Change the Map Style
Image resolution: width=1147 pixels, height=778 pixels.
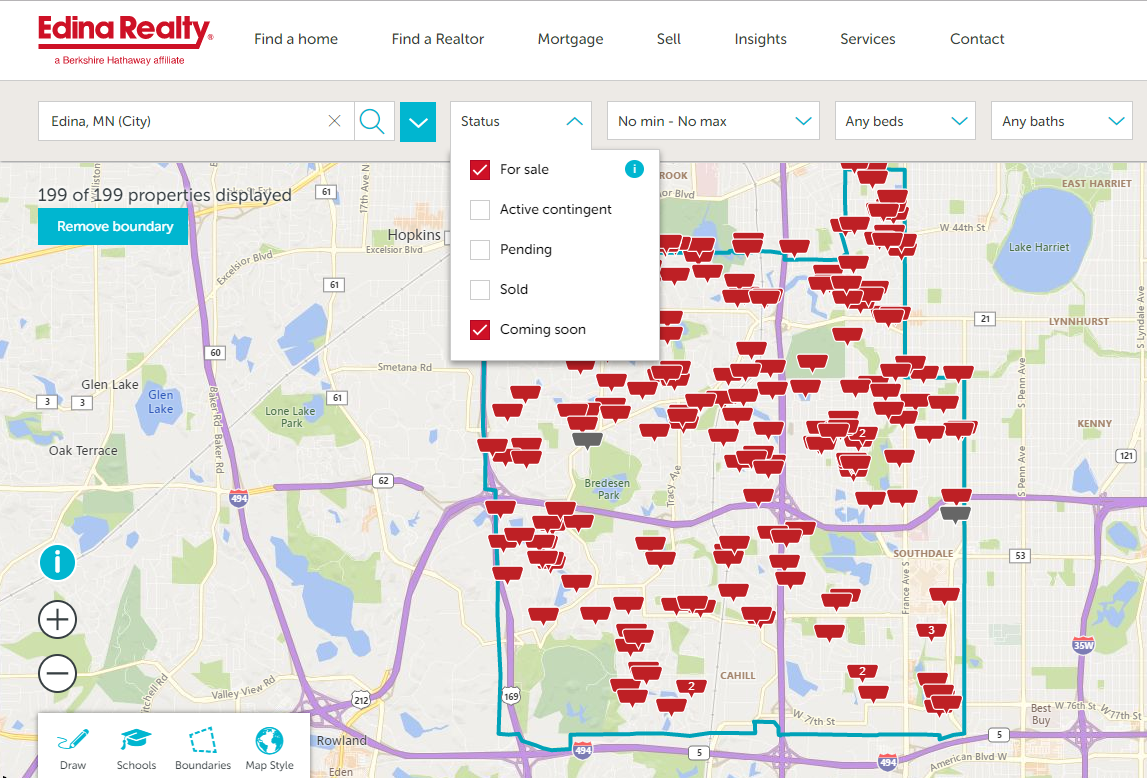point(269,747)
